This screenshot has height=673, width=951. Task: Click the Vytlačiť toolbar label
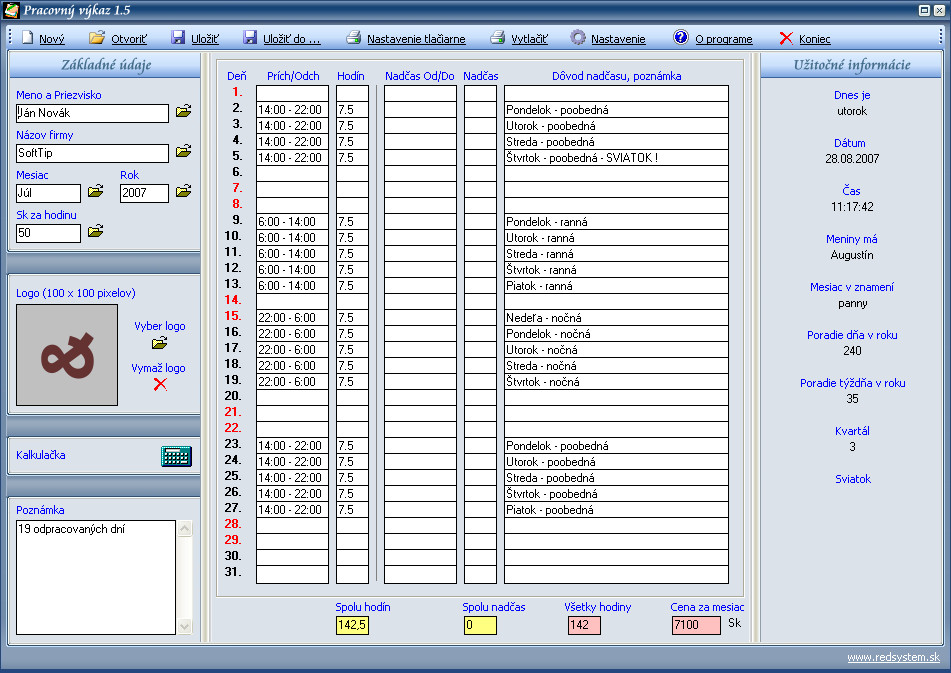click(529, 39)
